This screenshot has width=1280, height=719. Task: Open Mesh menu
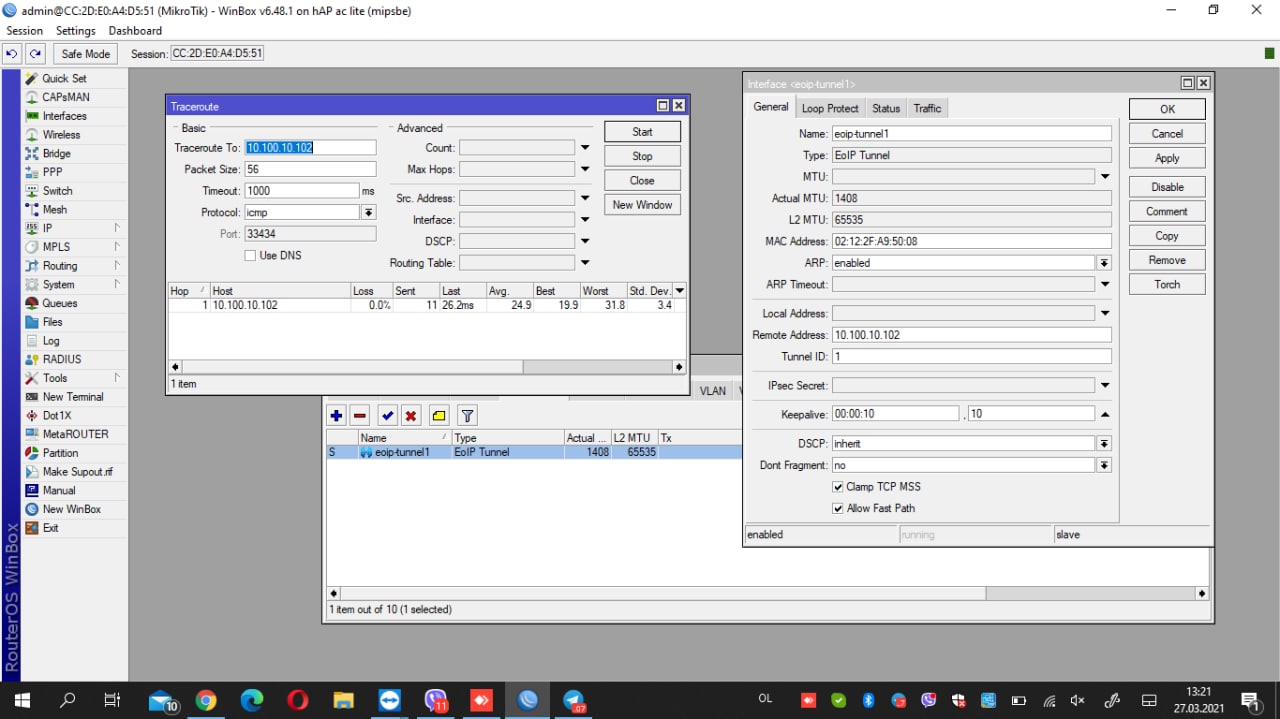55,210
